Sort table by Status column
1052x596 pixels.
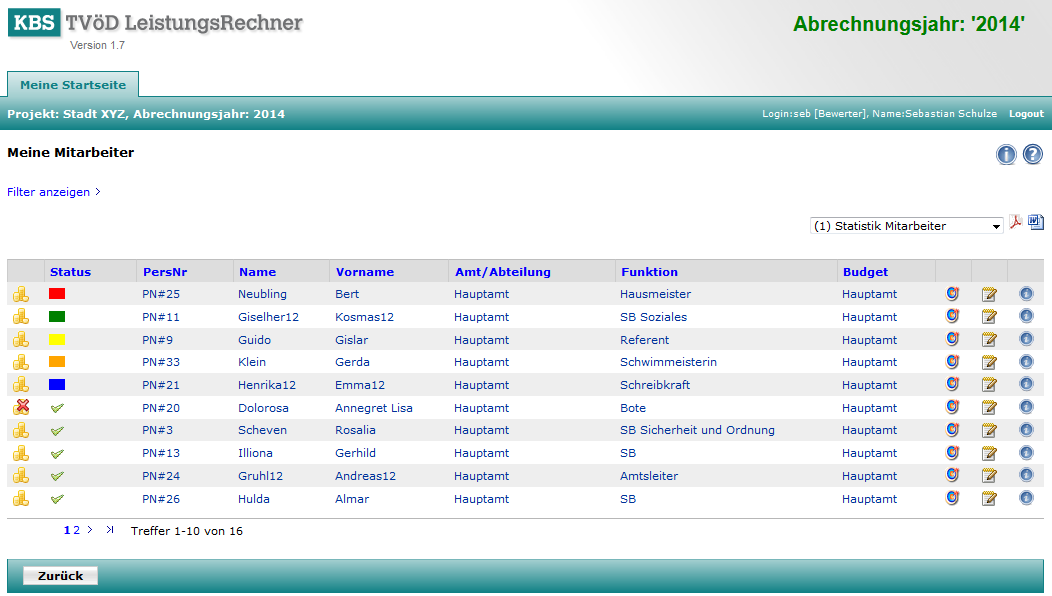[70, 272]
